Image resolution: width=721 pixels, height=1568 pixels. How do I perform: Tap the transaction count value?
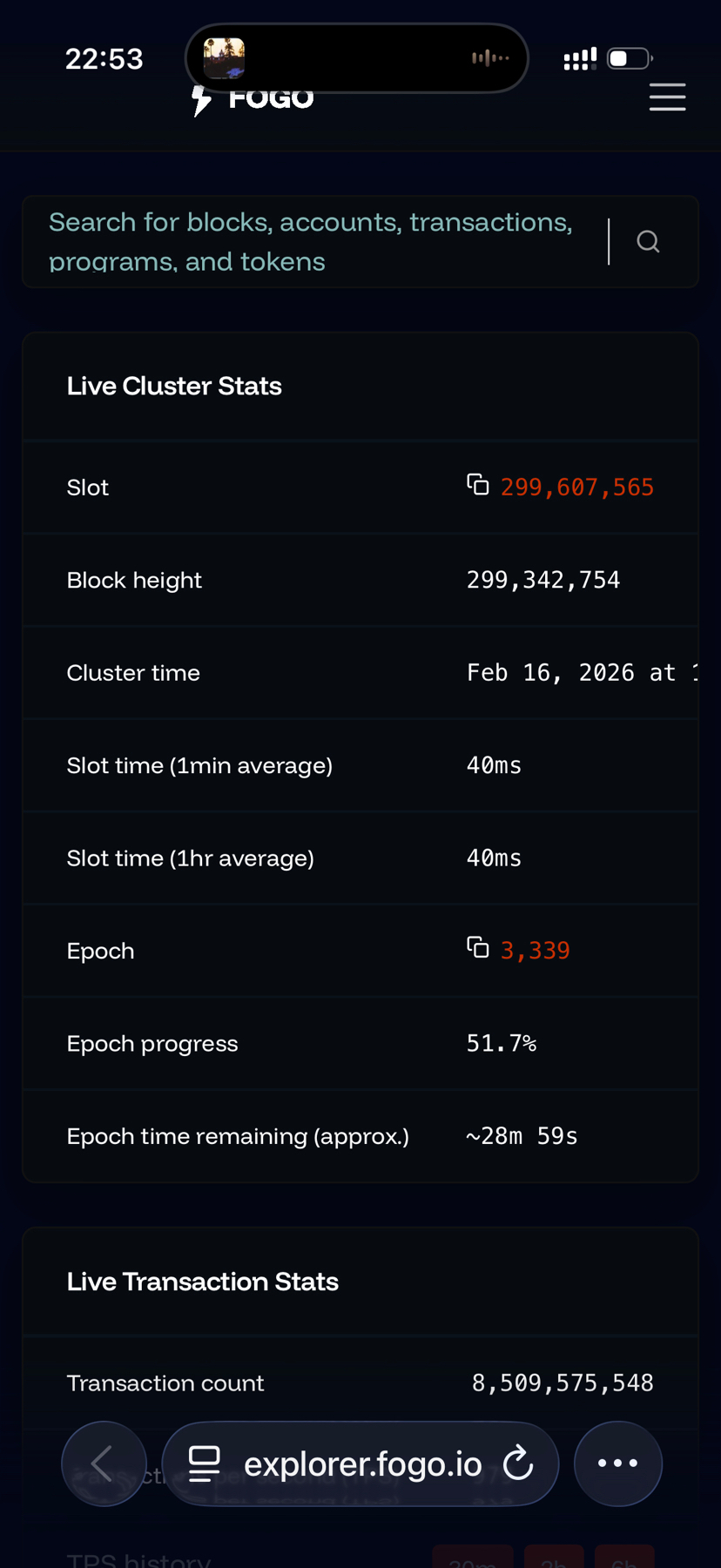point(563,1383)
